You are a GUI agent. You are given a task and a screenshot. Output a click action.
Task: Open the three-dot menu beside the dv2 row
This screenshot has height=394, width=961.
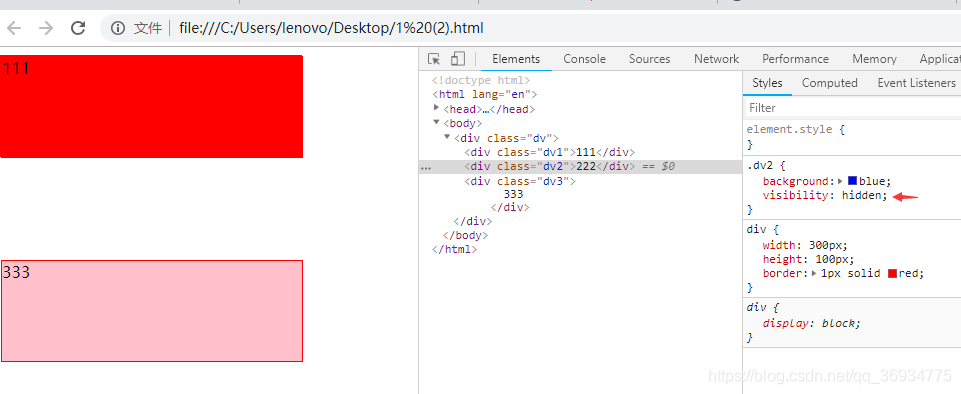pyautogui.click(x=426, y=167)
